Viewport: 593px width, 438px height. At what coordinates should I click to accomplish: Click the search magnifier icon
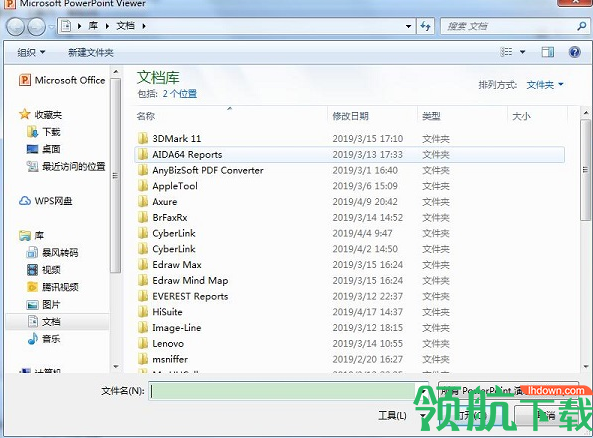pyautogui.click(x=581, y=26)
